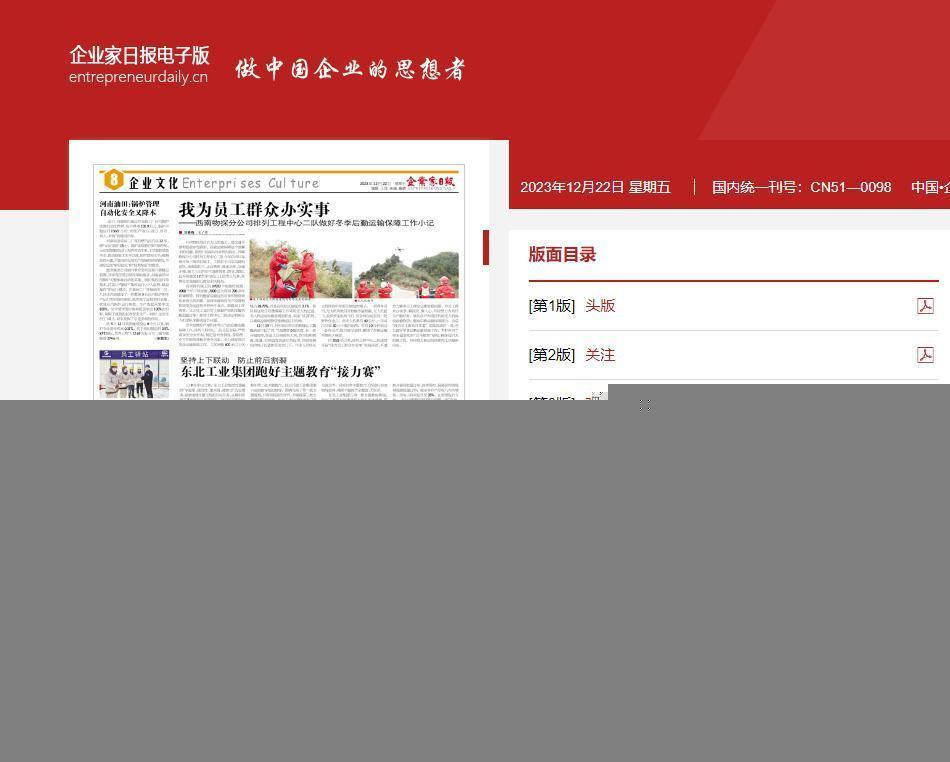Open article 东北工业集团跑好主题教育"接力赛"

280,372
